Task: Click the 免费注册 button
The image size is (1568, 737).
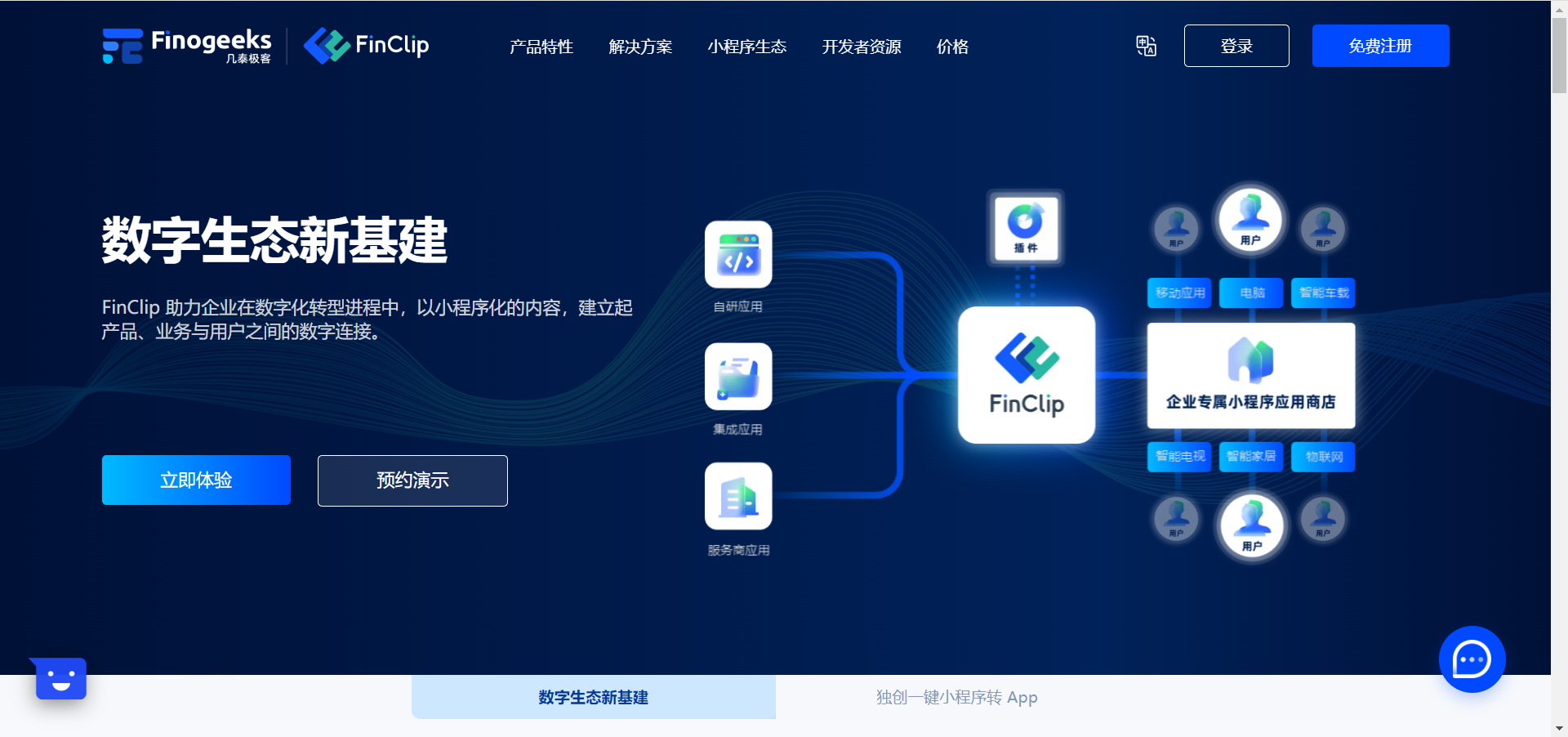Action: (x=1380, y=46)
